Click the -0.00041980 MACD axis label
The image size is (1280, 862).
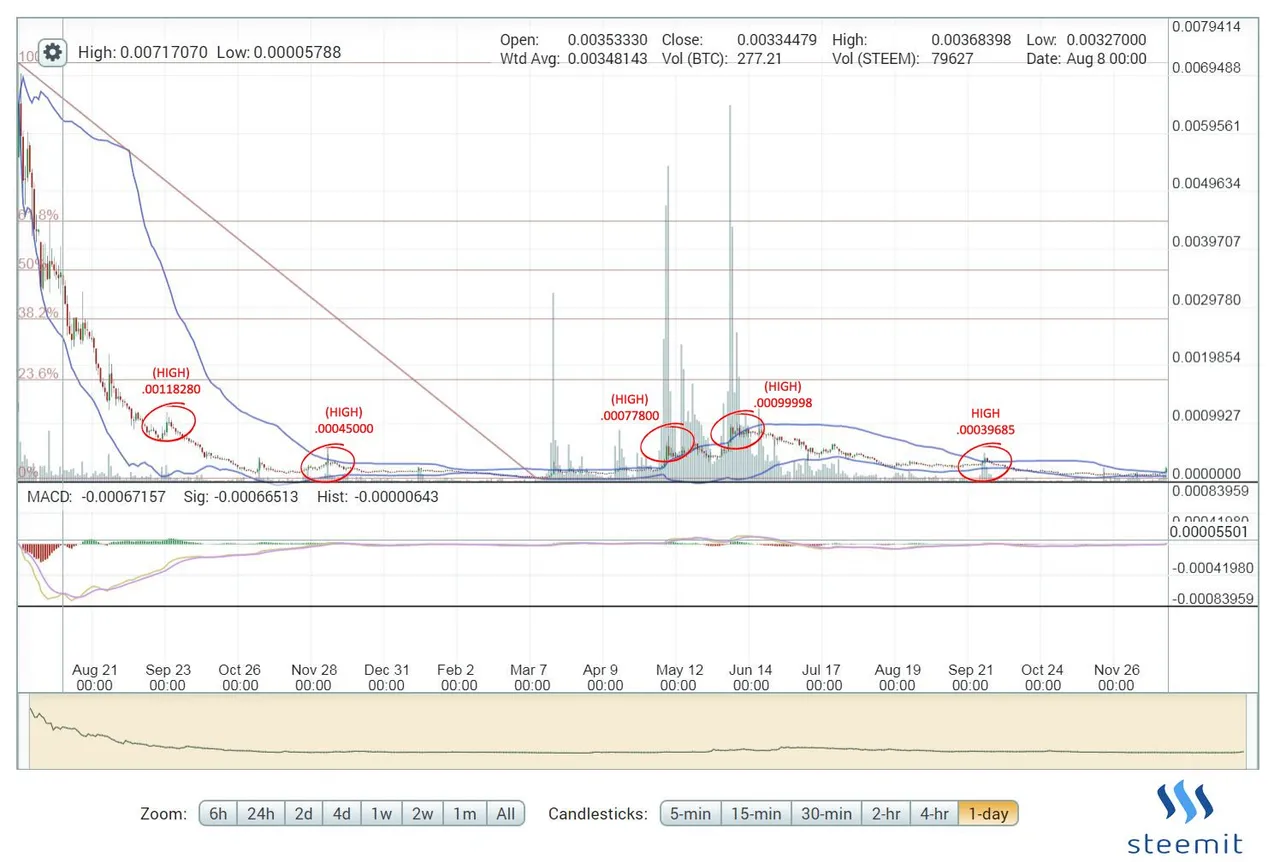click(1212, 567)
